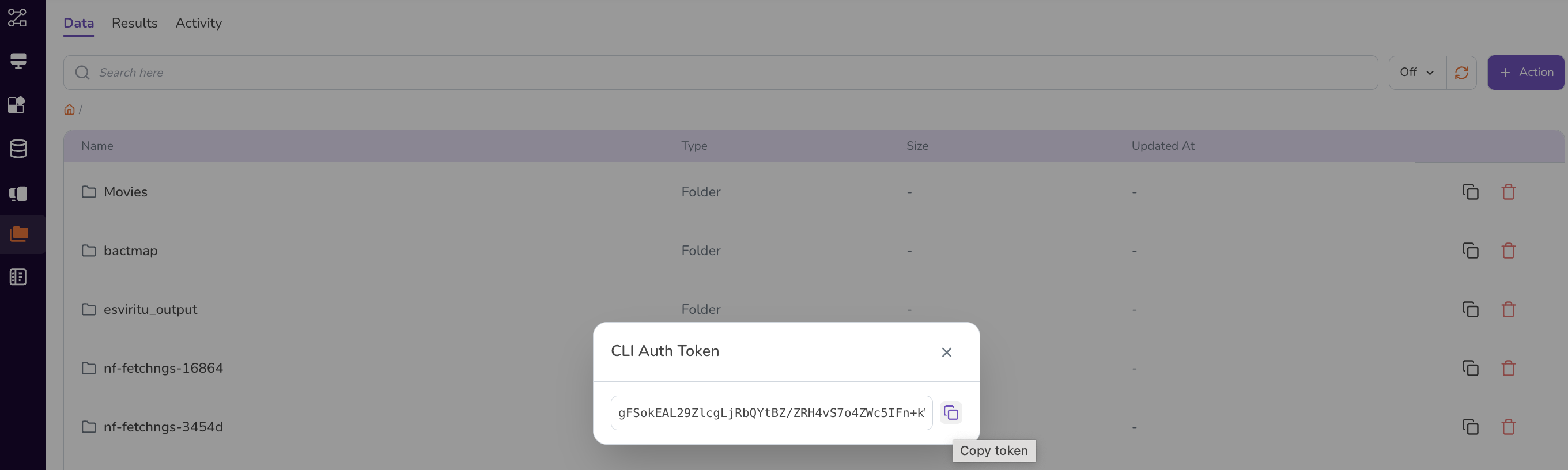Focus the Search here field
This screenshot has width=1568, height=470.
click(721, 73)
